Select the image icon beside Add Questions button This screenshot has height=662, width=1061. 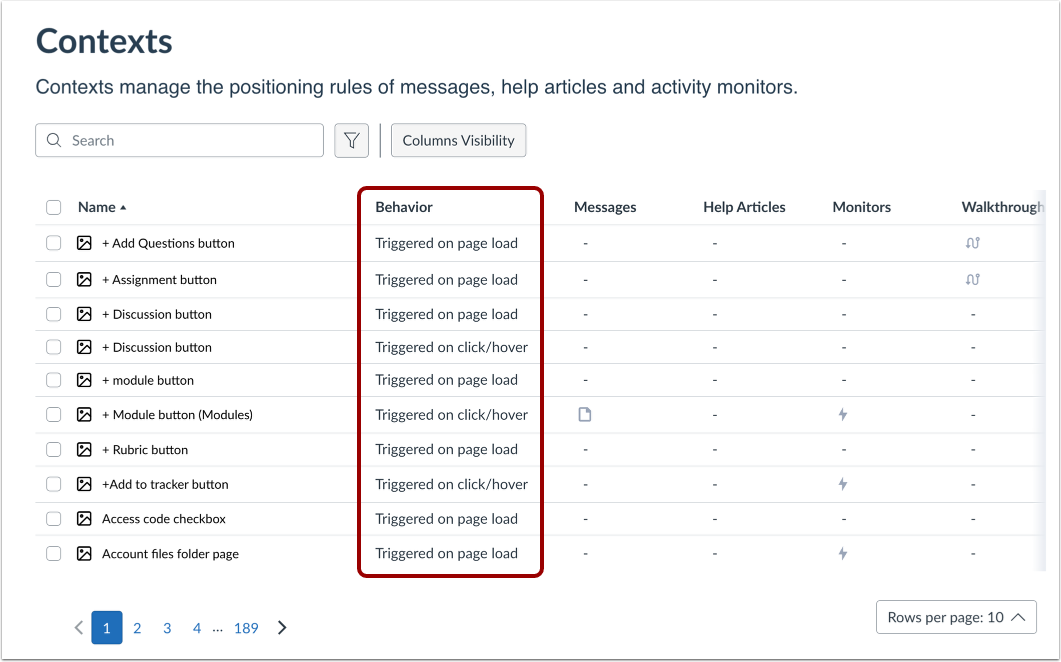tap(83, 242)
